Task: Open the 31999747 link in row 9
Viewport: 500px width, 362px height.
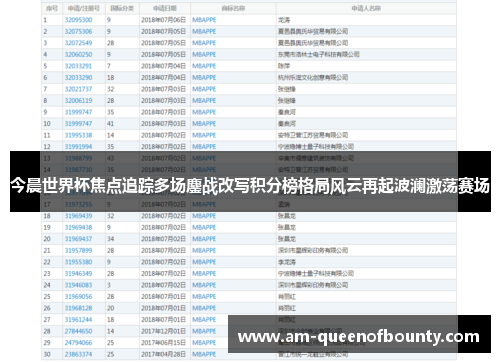Action: click(78, 112)
